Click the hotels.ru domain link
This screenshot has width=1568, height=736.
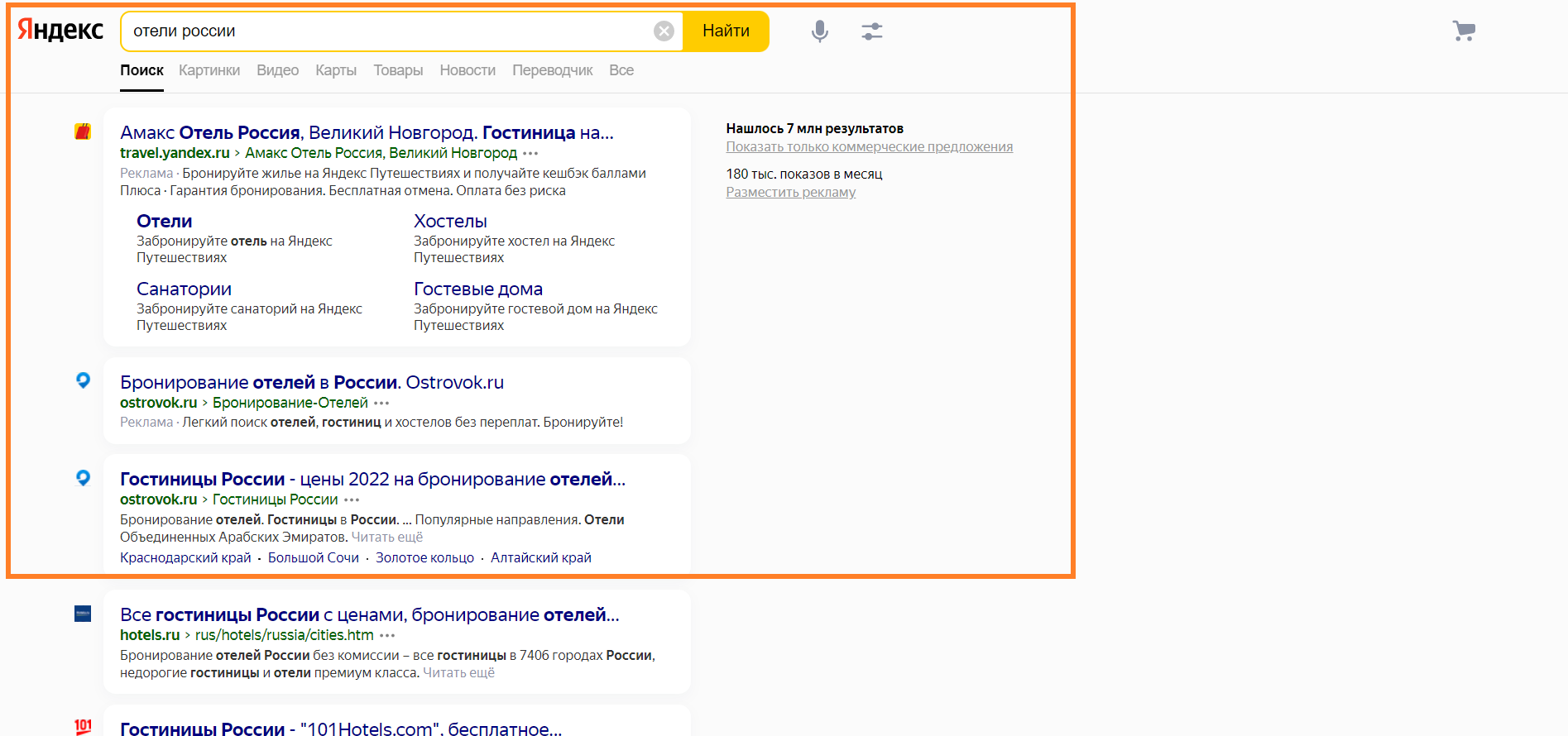tap(150, 635)
